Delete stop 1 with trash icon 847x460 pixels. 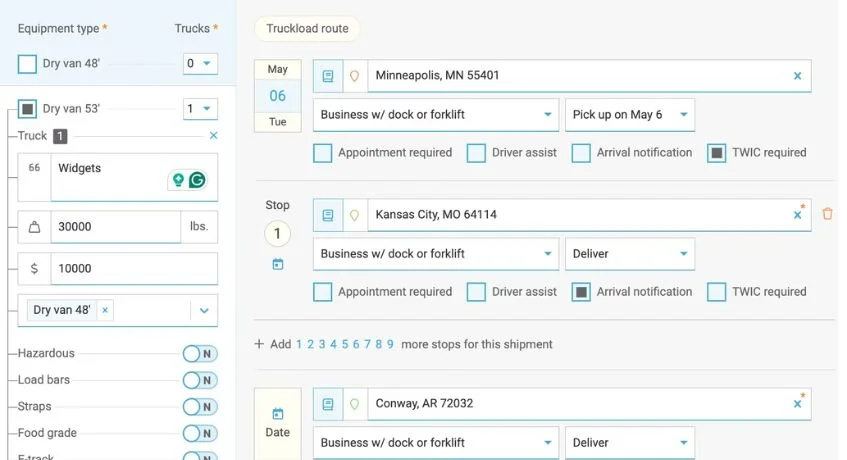coord(827,214)
